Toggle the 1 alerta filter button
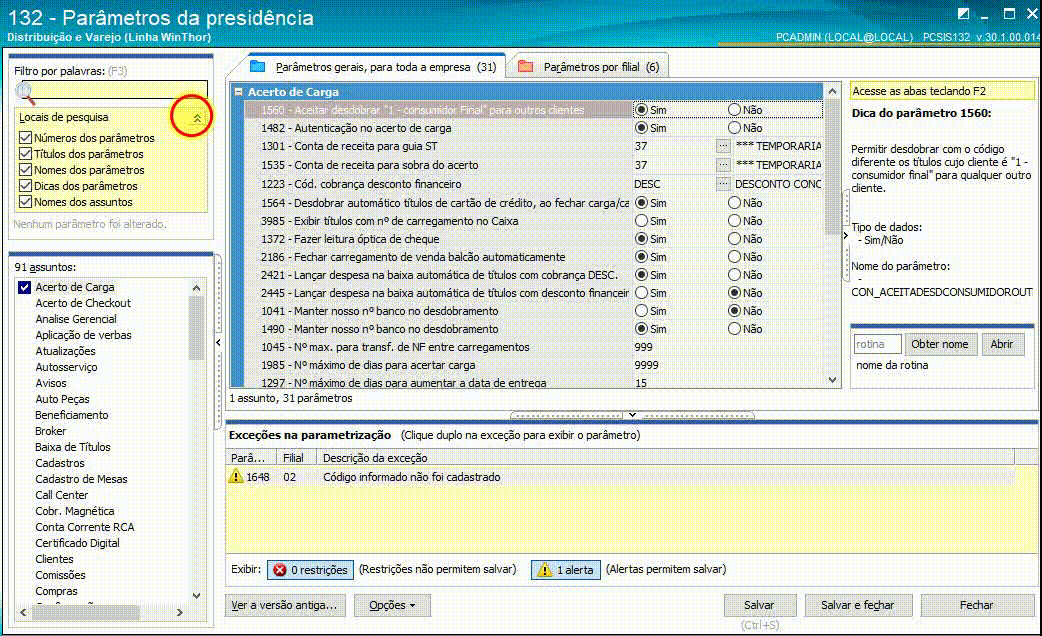This screenshot has height=636, width=1042. [x=566, y=570]
